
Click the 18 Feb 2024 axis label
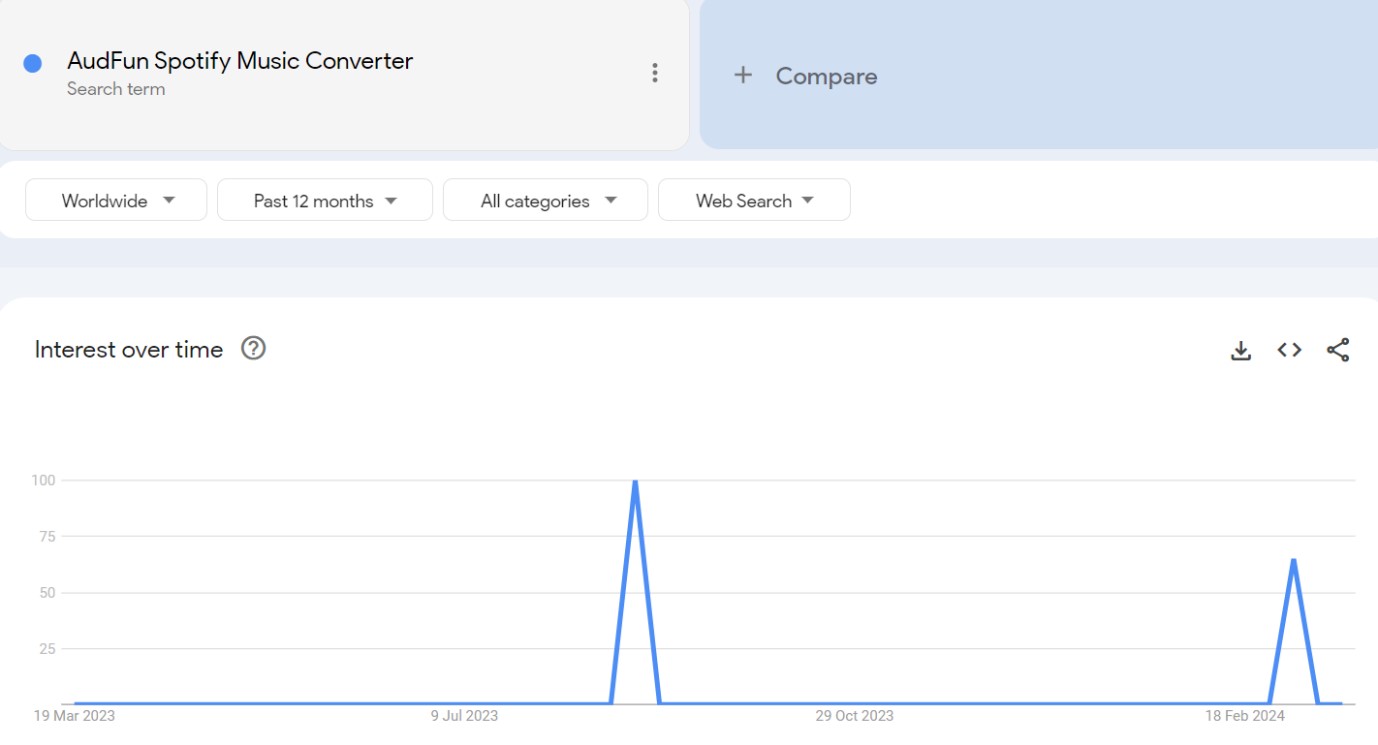coord(1245,716)
